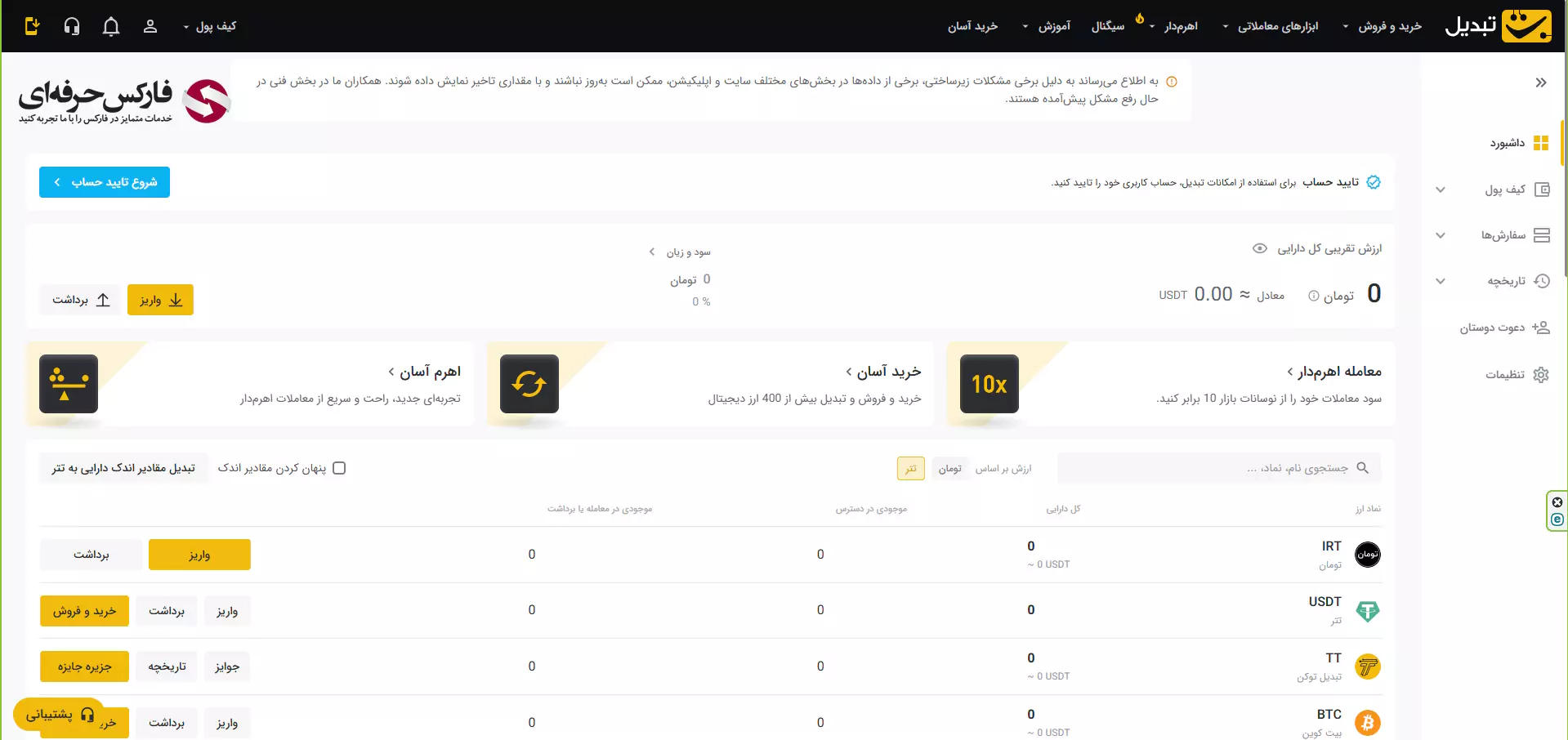Click the 10x leverage trading icon

coord(989,384)
